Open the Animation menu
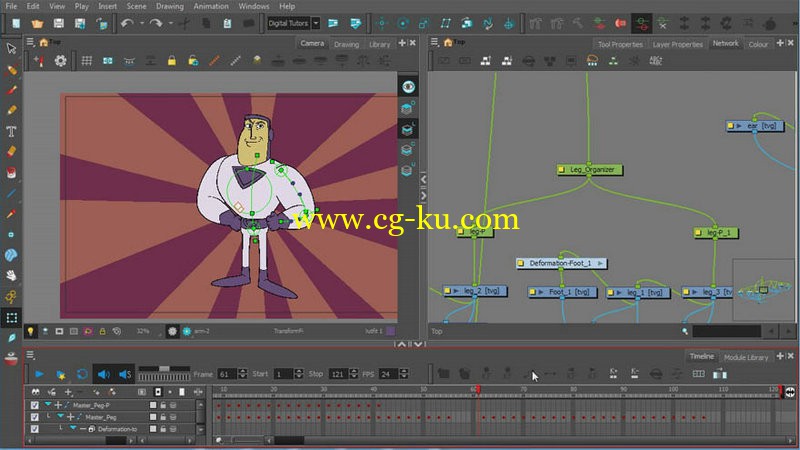 click(x=211, y=6)
